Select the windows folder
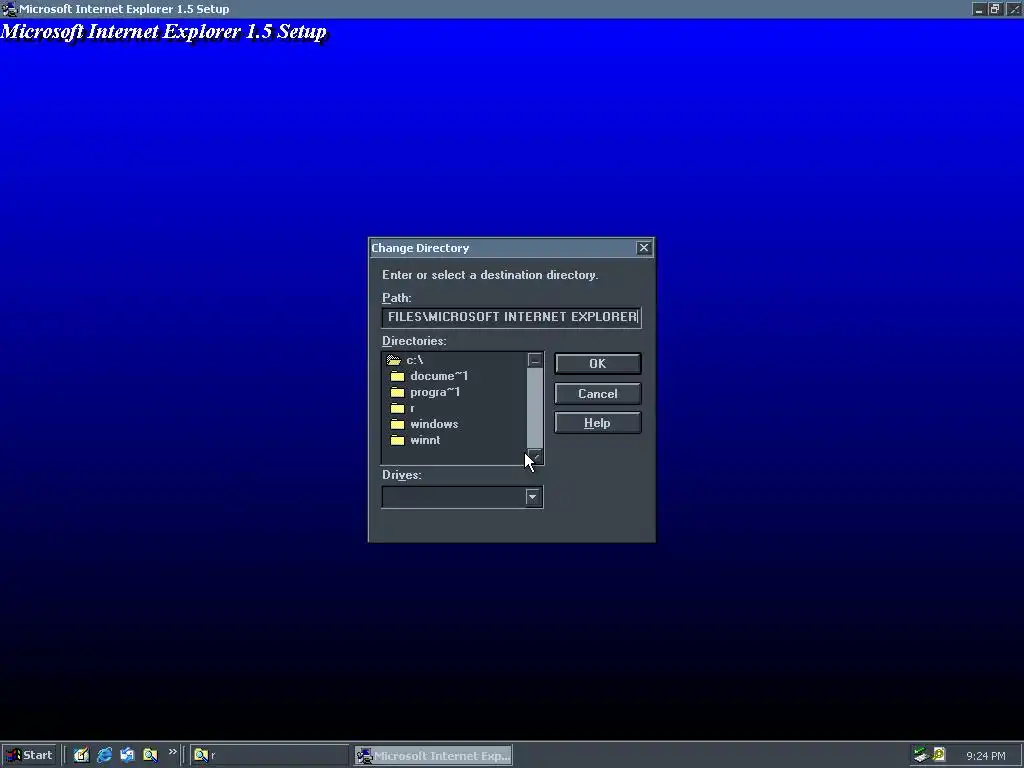Viewport: 1024px width, 768px height. pyautogui.click(x=424, y=424)
